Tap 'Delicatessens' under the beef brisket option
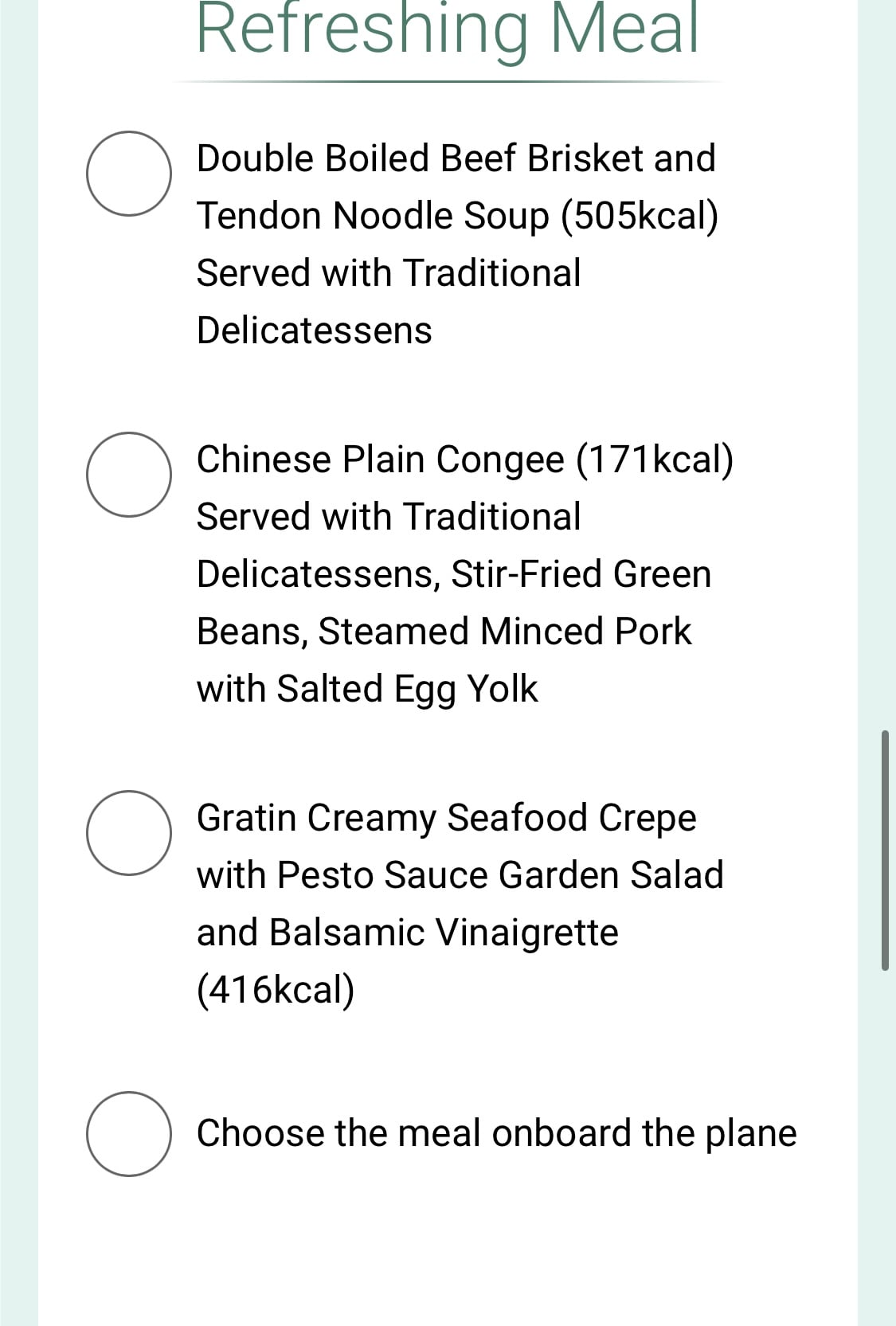The width and height of the screenshot is (896, 1326). click(315, 331)
